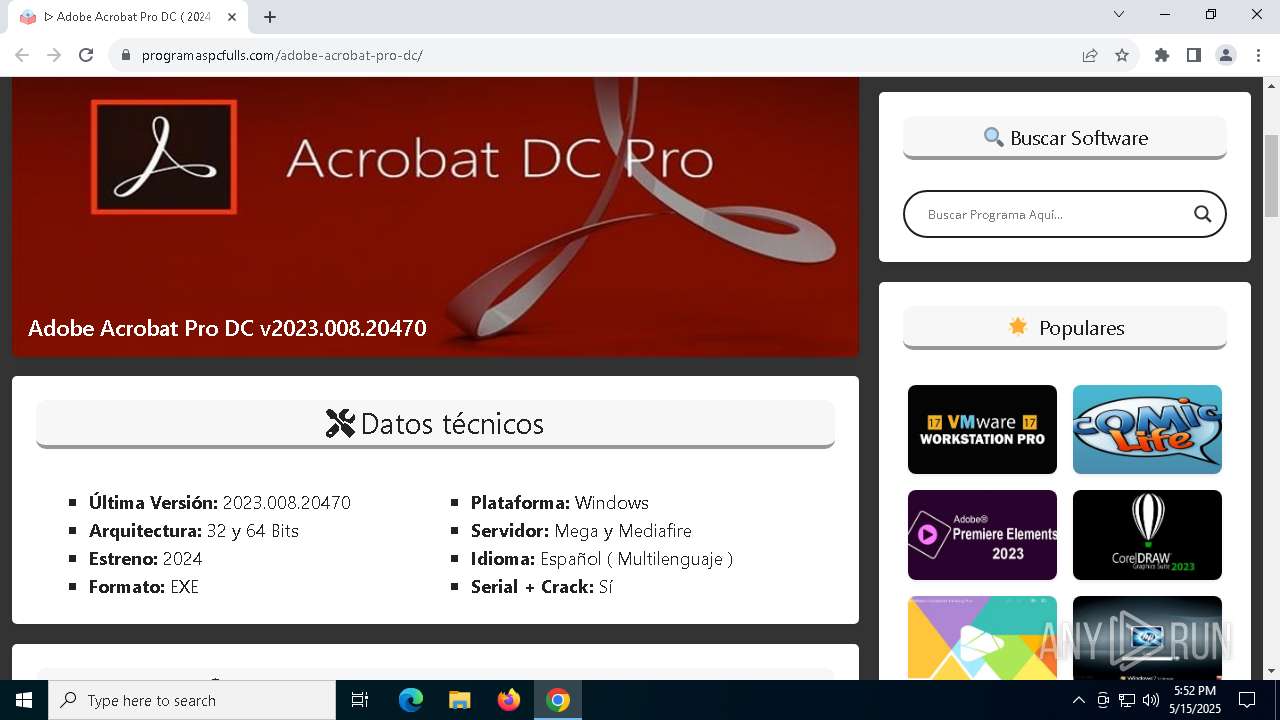1280x720 pixels.
Task: Open the VMware Workstation Pro thumbnail
Action: [x=982, y=429]
